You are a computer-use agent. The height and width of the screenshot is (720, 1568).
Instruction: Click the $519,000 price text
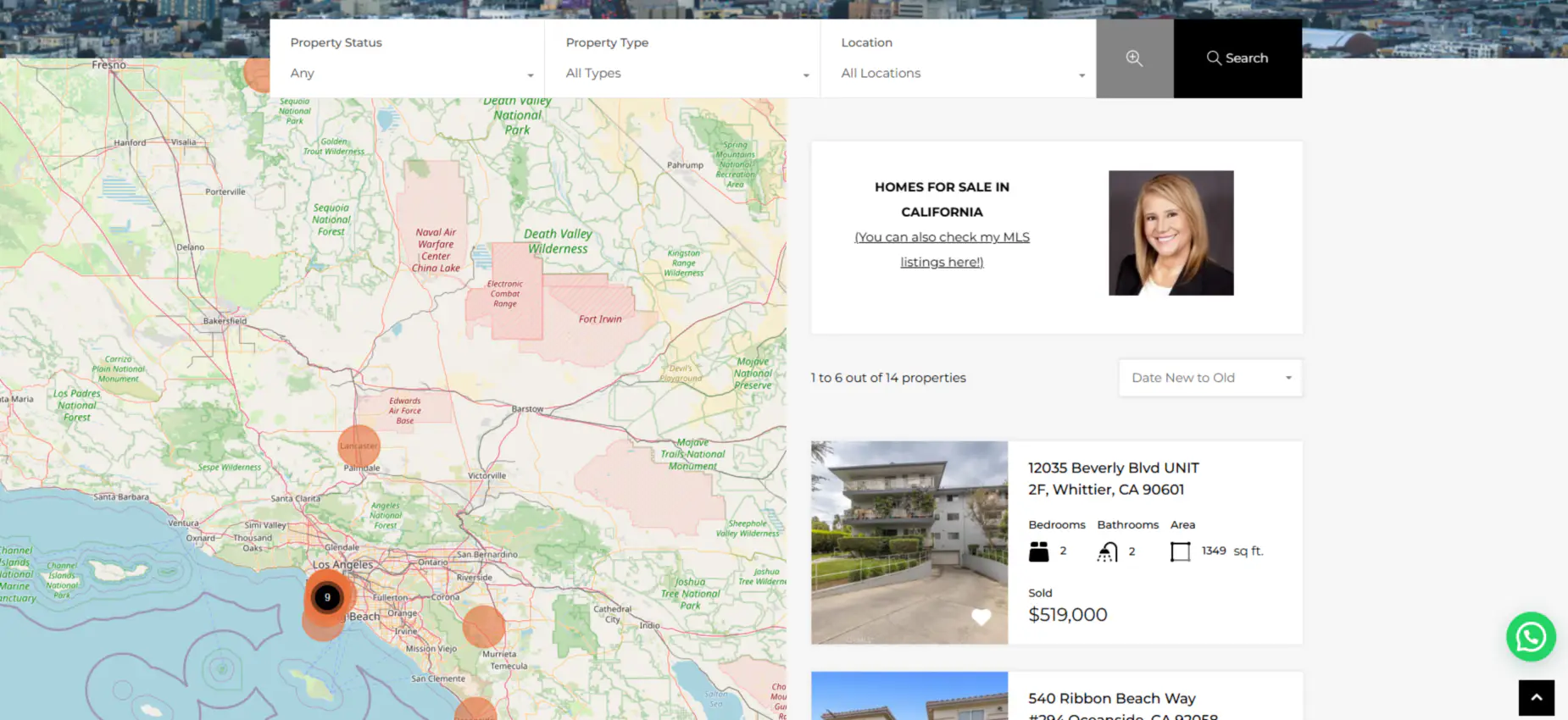1067,615
